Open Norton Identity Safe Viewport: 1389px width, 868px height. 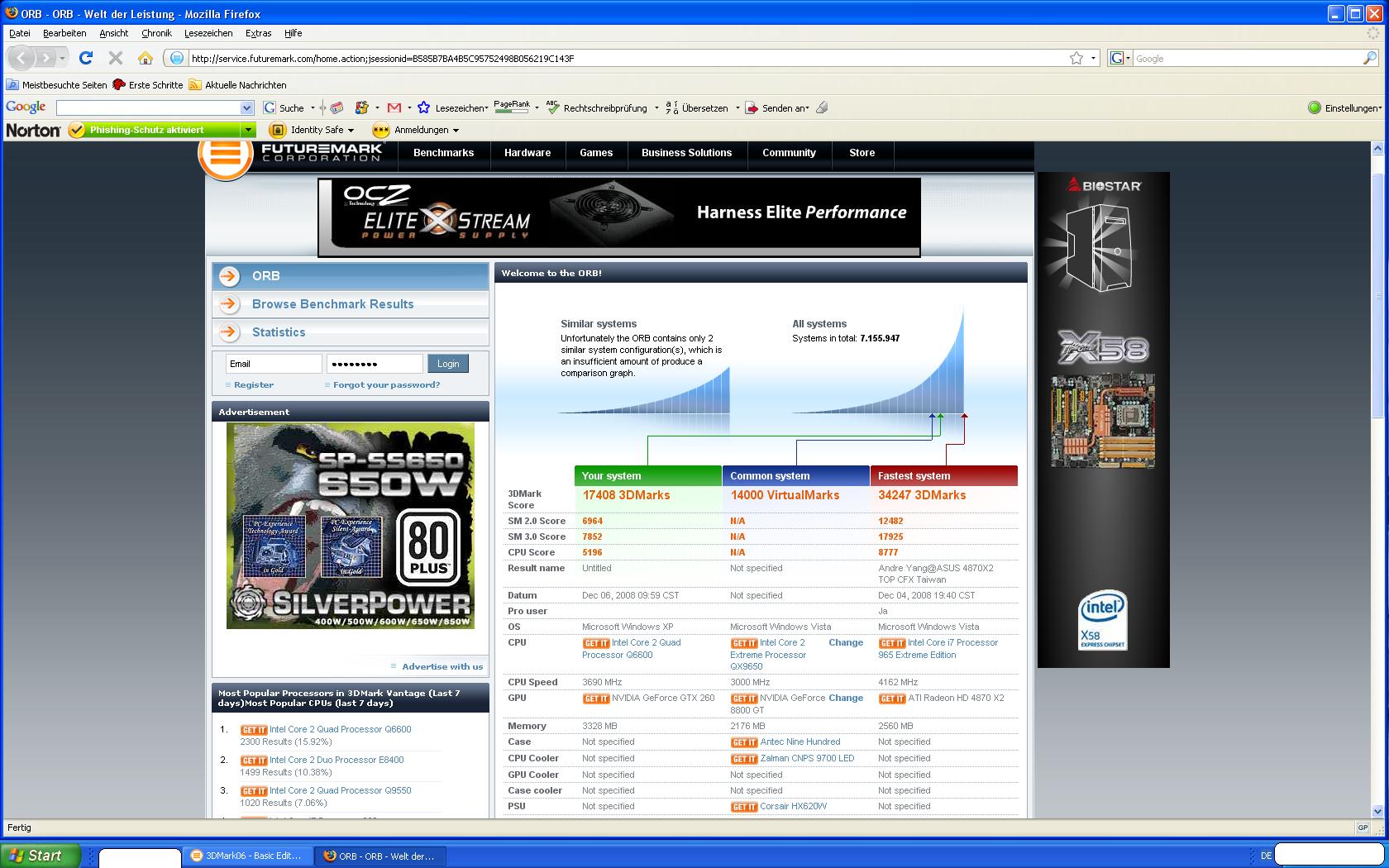(313, 130)
